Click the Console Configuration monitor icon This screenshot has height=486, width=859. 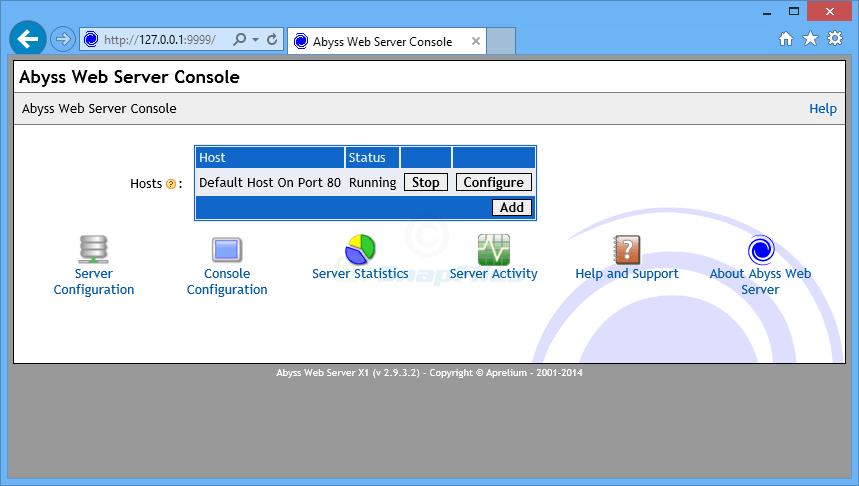[x=227, y=250]
